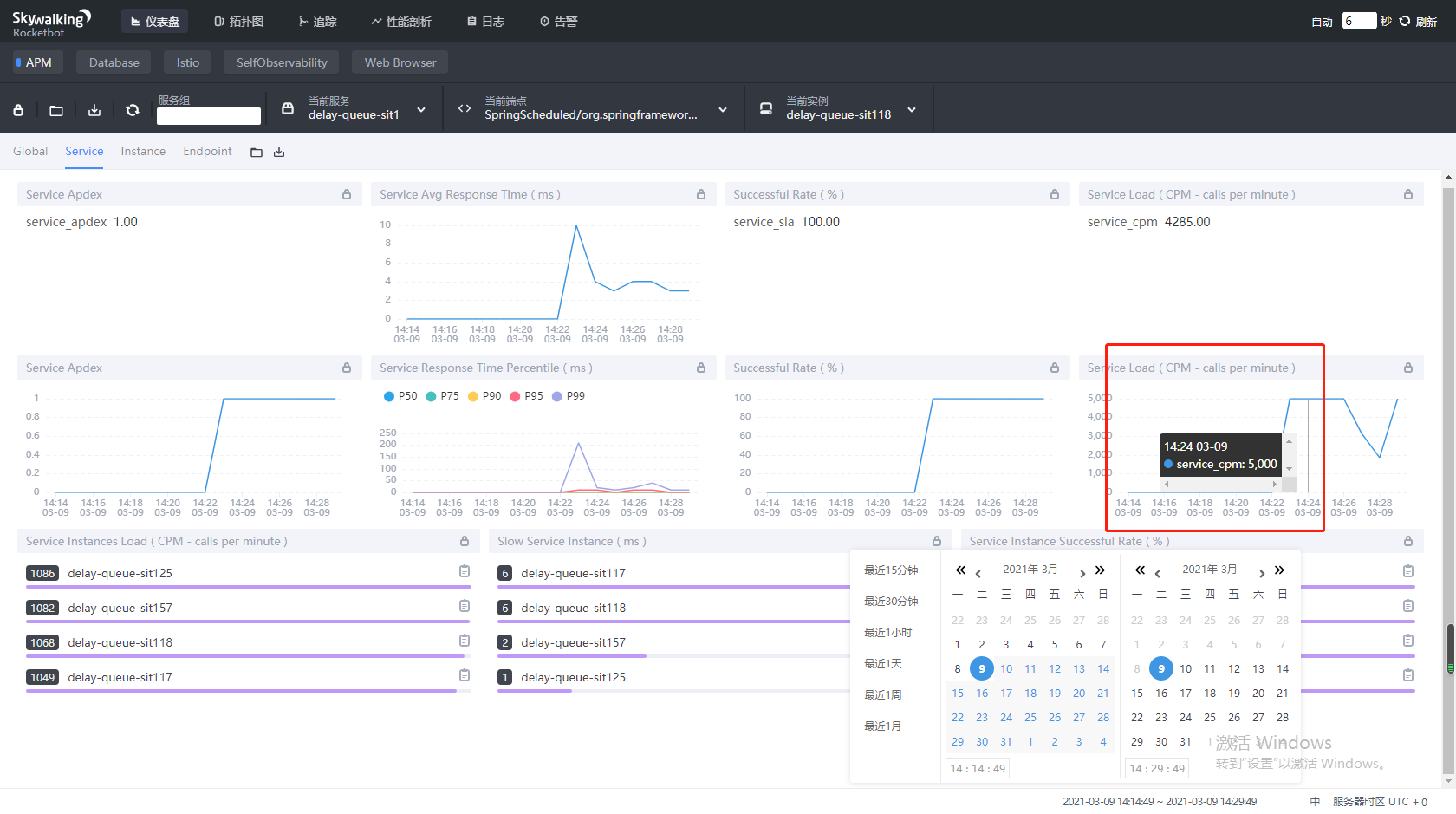Toggle the P95 legend series
This screenshot has width=1456, height=814.
tap(526, 396)
